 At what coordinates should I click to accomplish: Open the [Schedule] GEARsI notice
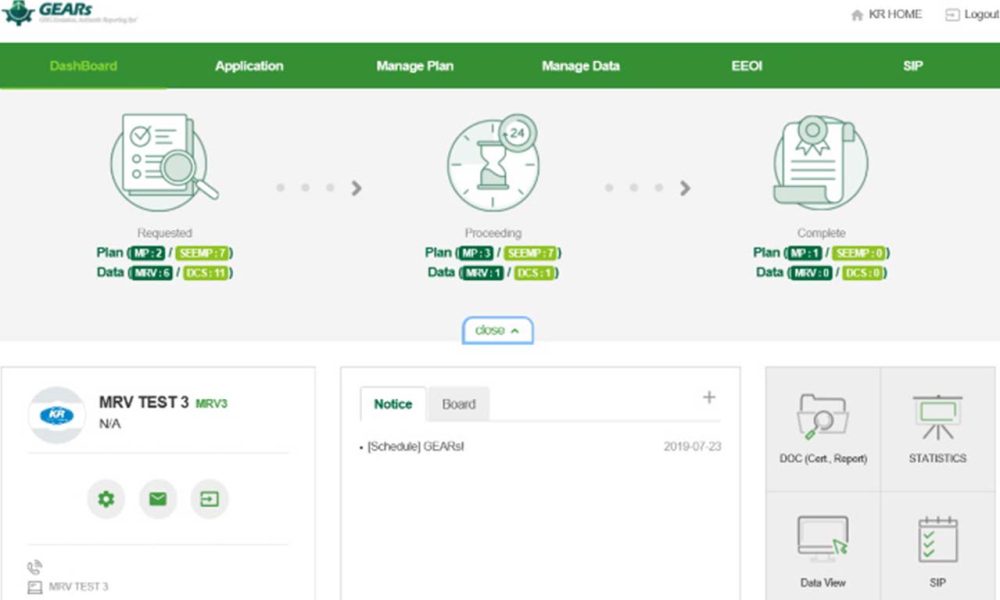click(415, 446)
